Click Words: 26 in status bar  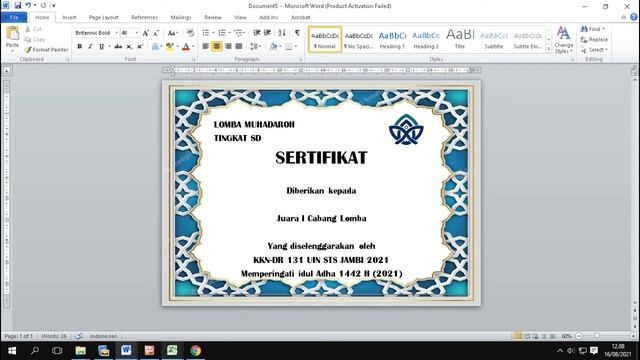[x=54, y=336]
